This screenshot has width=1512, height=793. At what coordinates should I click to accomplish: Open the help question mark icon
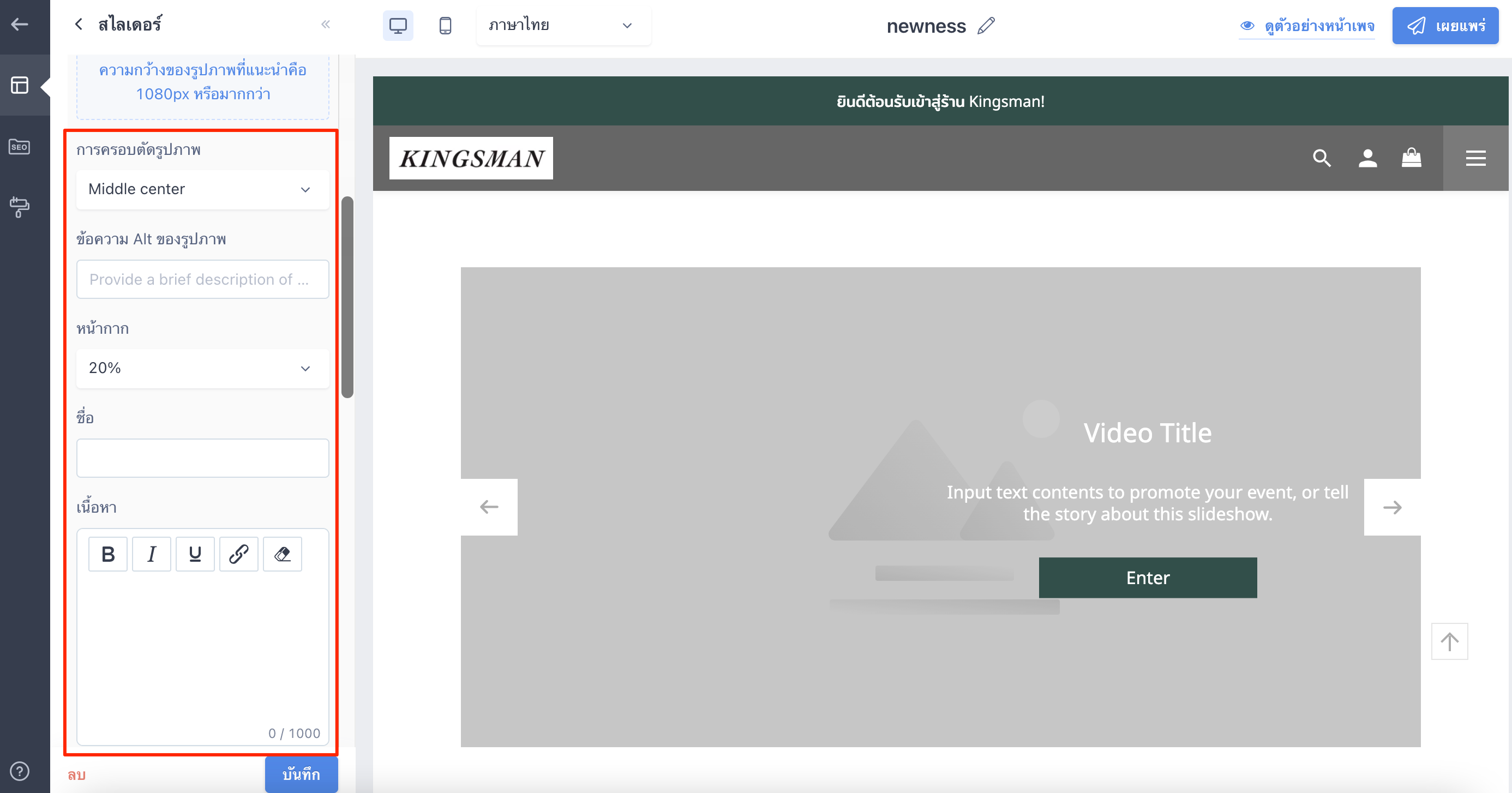(20, 771)
